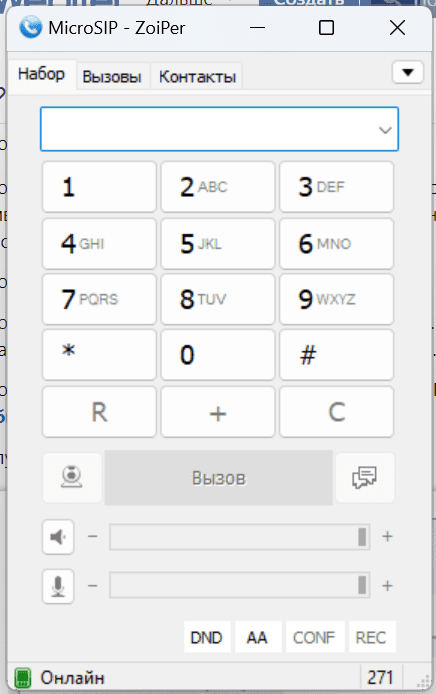Increase microphone level with plus sign
Screen dimensions: 436x694
pos(387,586)
